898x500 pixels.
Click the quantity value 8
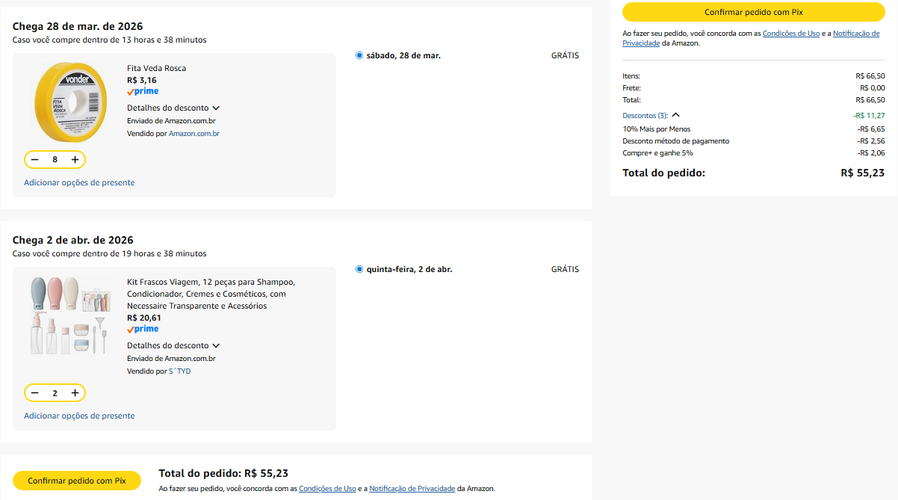55,160
